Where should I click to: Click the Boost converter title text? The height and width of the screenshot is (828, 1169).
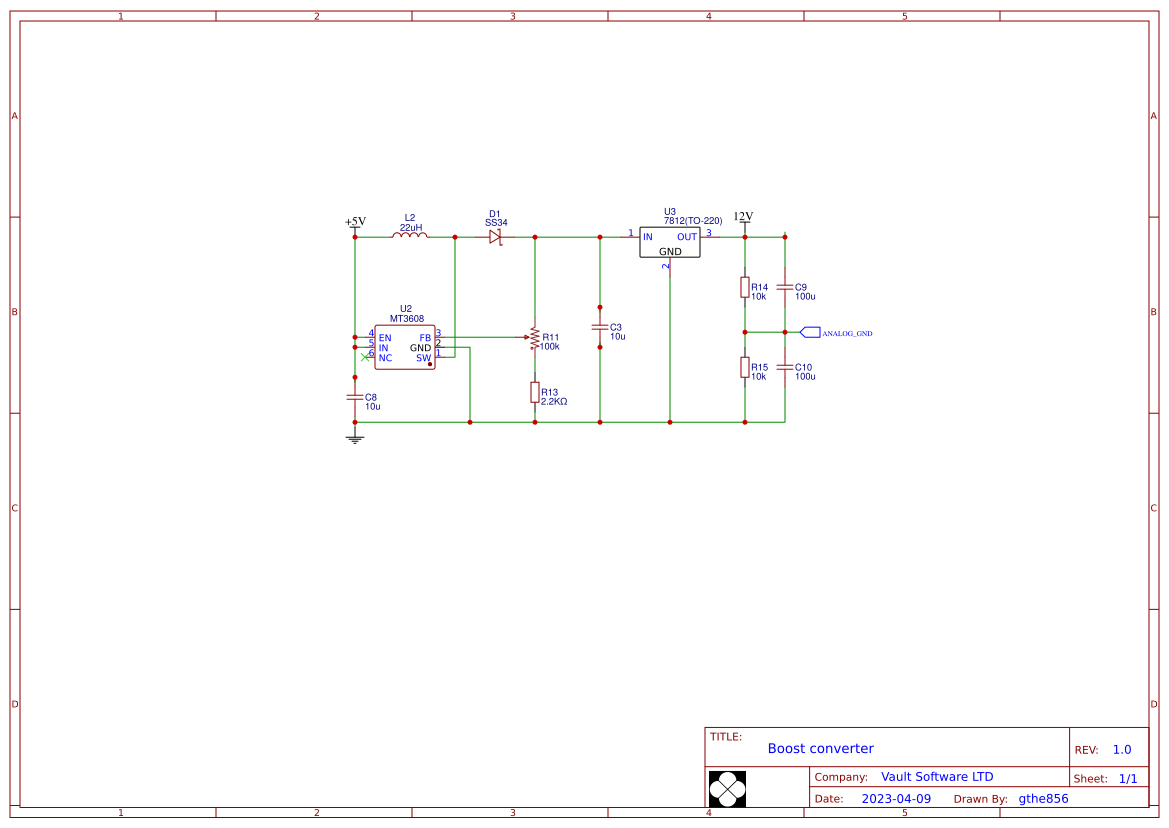[820, 748]
